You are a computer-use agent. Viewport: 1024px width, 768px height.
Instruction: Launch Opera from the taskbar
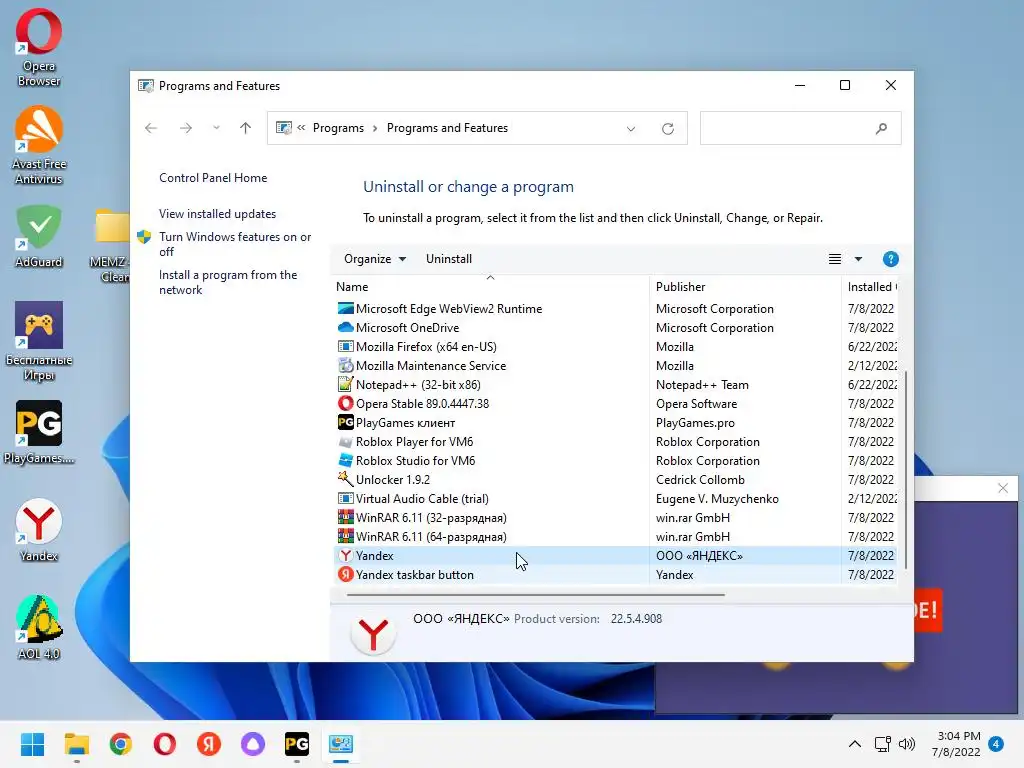click(165, 744)
